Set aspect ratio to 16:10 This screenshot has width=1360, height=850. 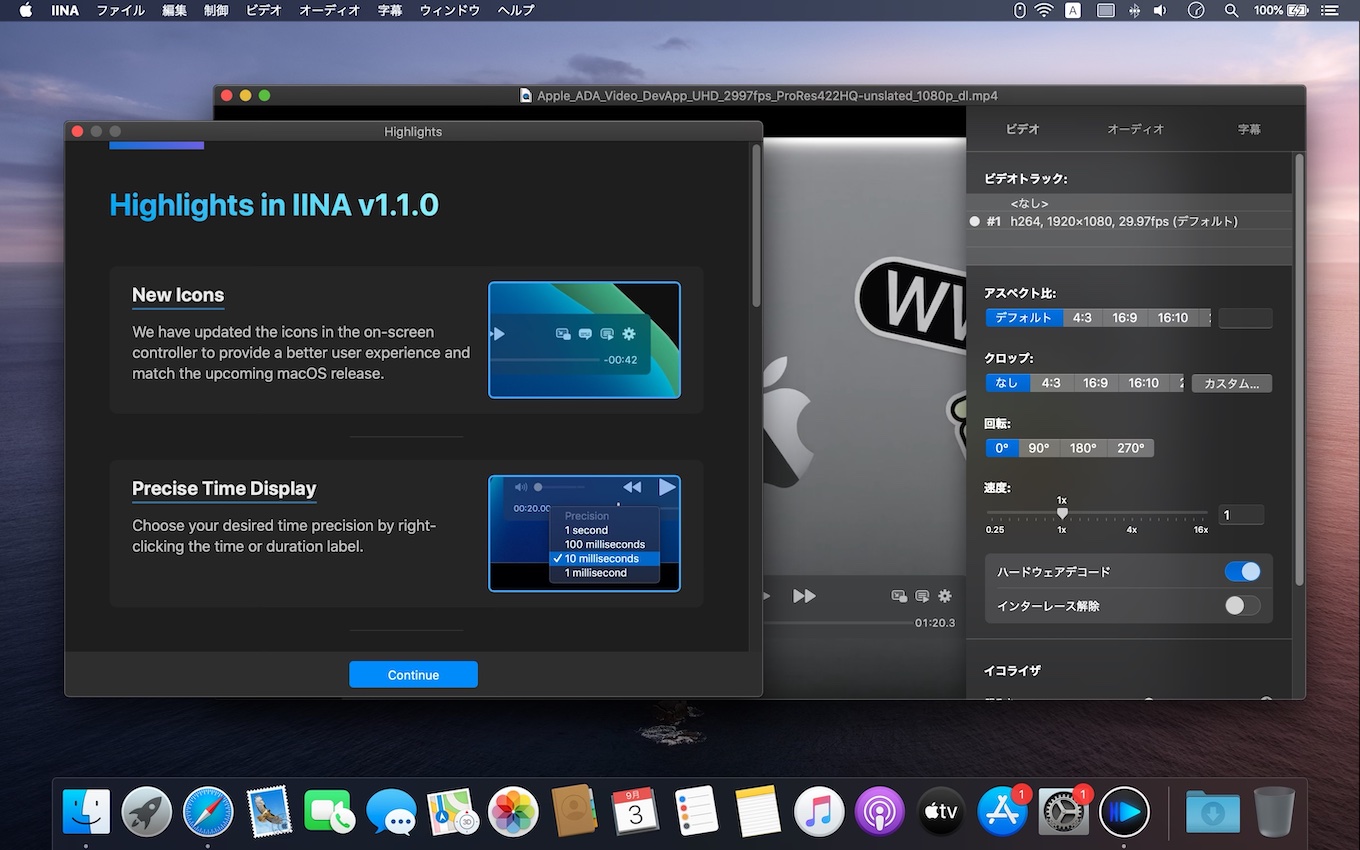pos(1173,318)
